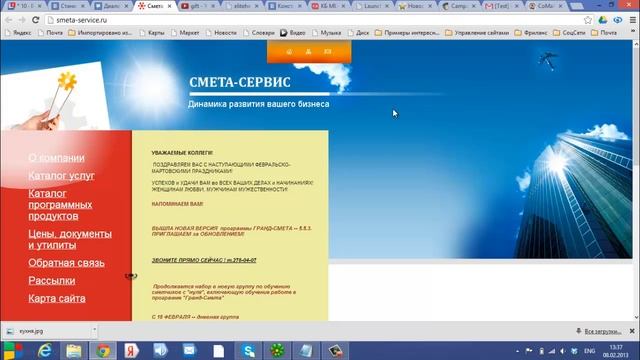
Task: Open Все загрузки... downloads link
Action: [602, 331]
